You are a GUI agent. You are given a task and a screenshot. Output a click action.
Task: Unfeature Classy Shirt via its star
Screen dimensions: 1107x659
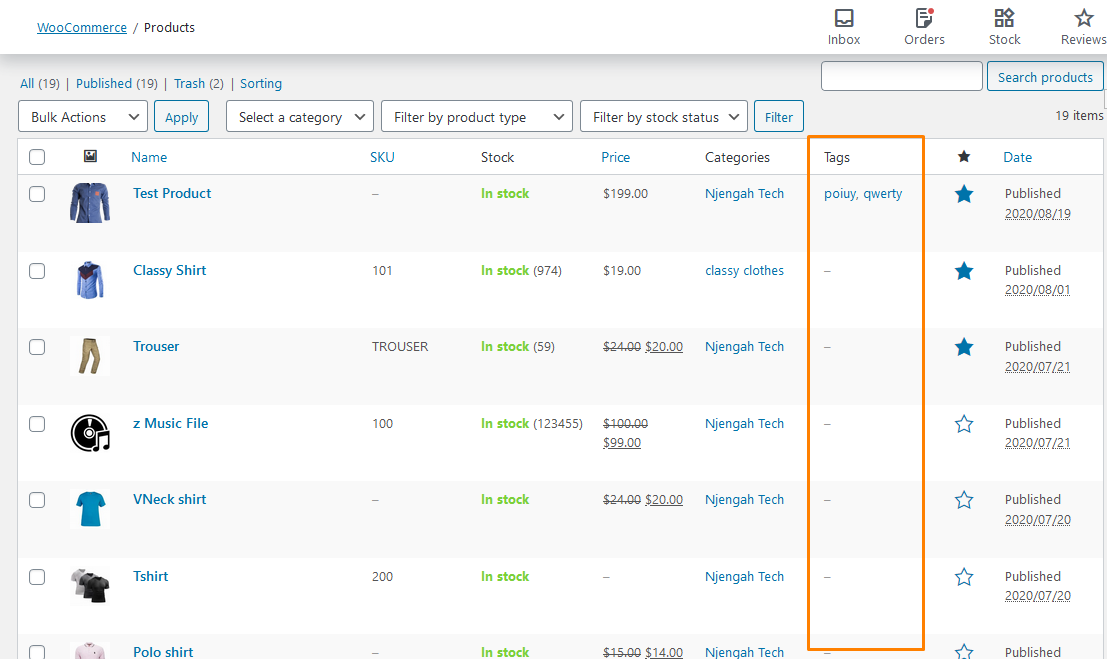[x=964, y=271]
